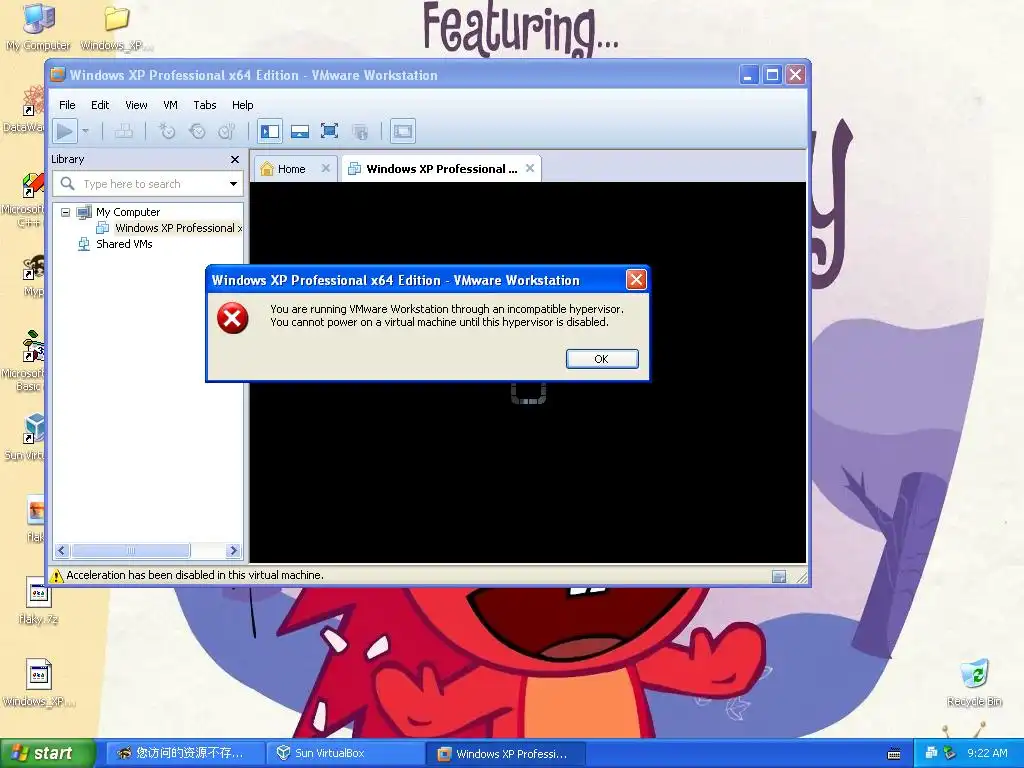1024x768 pixels.
Task: Open the Recycle Bin desktop icon
Action: click(x=974, y=683)
